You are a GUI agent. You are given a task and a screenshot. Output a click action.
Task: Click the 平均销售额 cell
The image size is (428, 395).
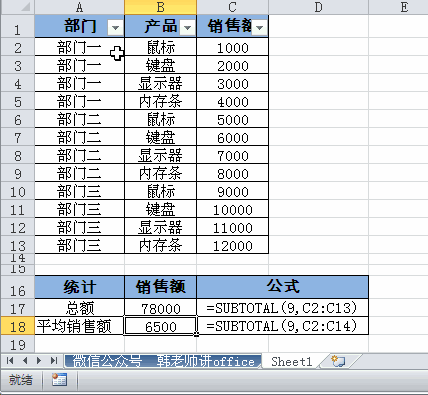pos(79,325)
